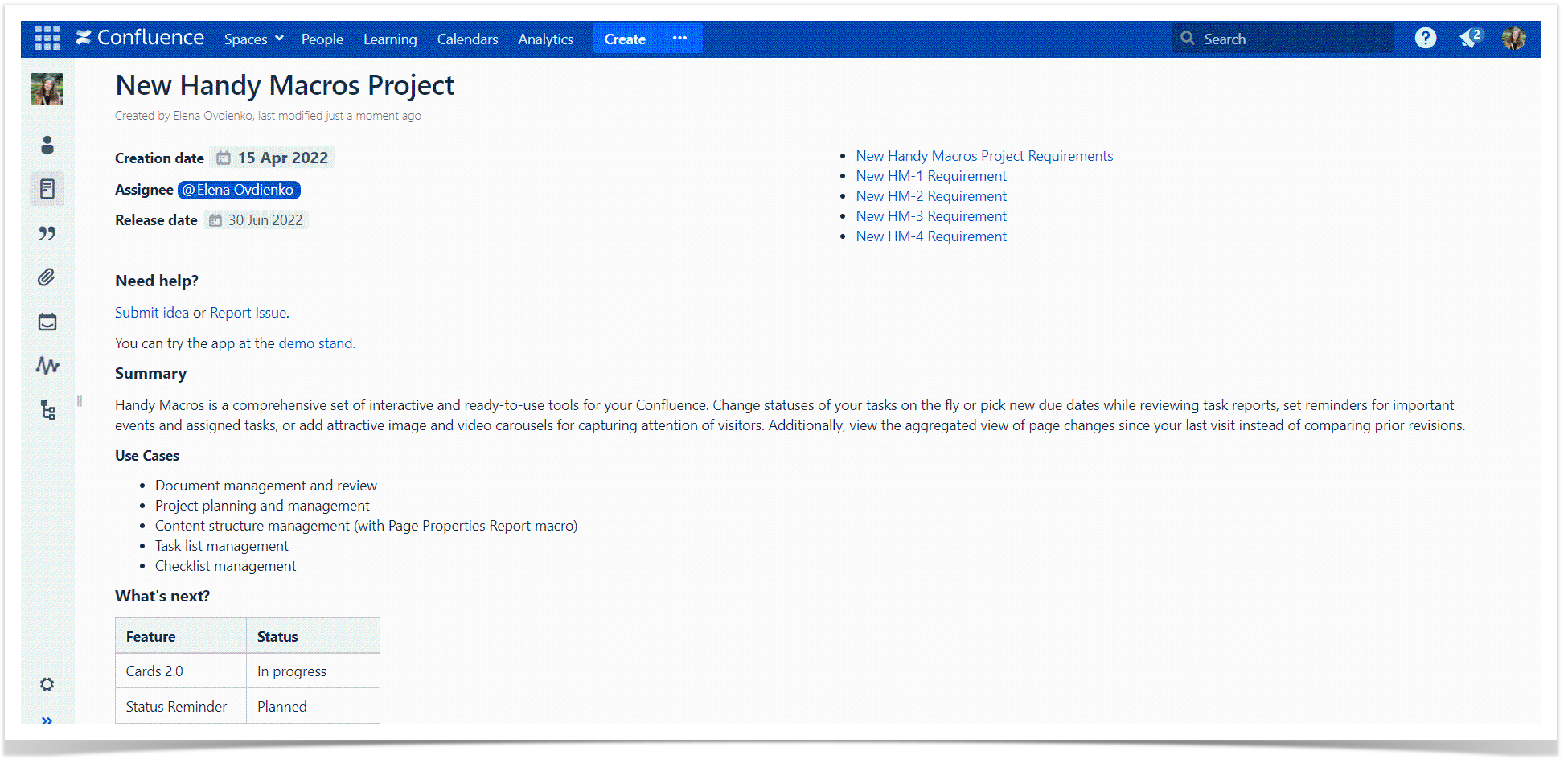The height and width of the screenshot is (763, 1568).
Task: Open the Calendars menu
Action: (467, 39)
